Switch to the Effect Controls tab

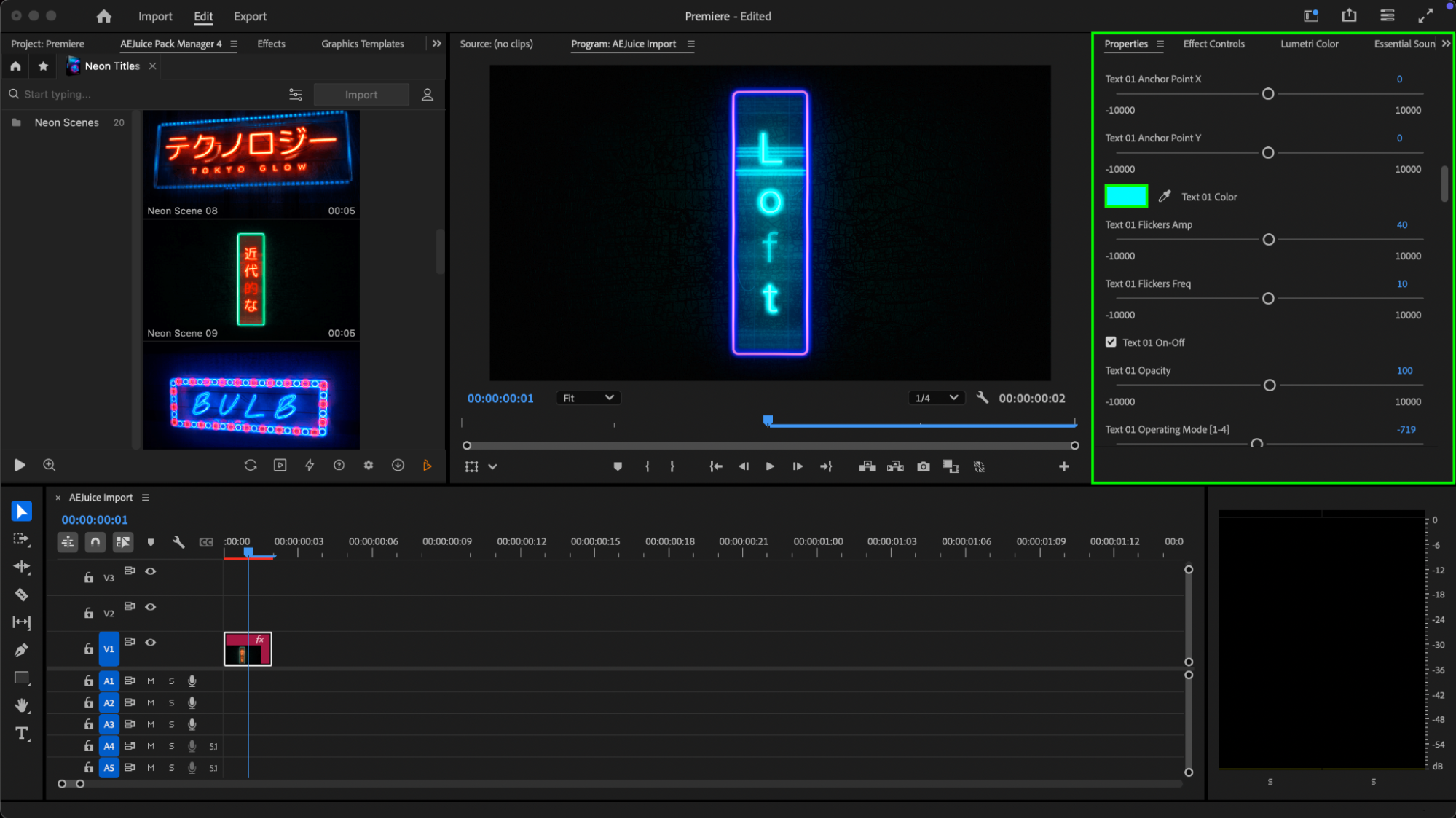pyautogui.click(x=1213, y=44)
